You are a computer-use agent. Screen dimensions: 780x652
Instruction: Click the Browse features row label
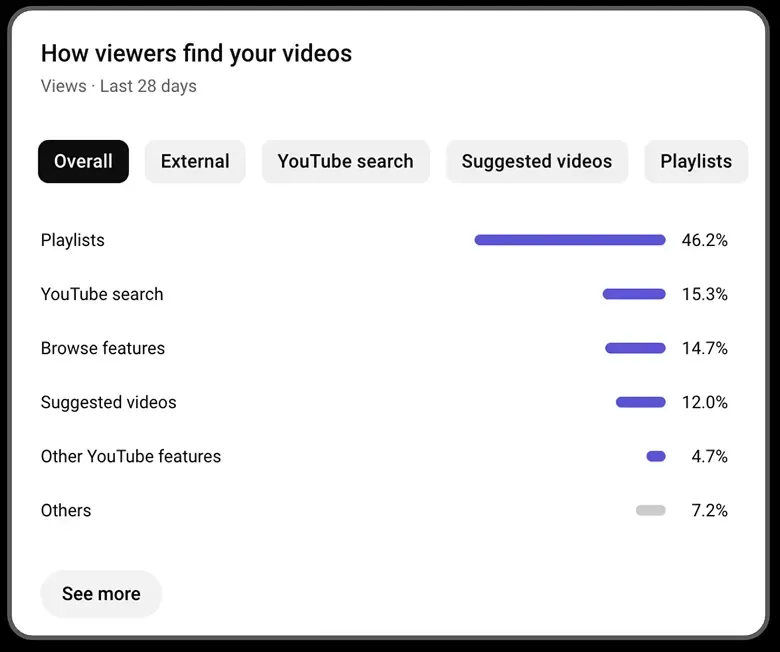(102, 348)
